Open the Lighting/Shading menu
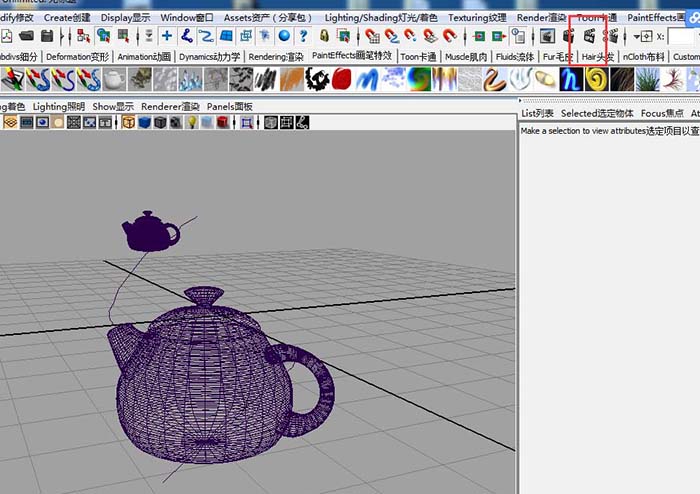Image resolution: width=700 pixels, height=494 pixels. (x=381, y=18)
